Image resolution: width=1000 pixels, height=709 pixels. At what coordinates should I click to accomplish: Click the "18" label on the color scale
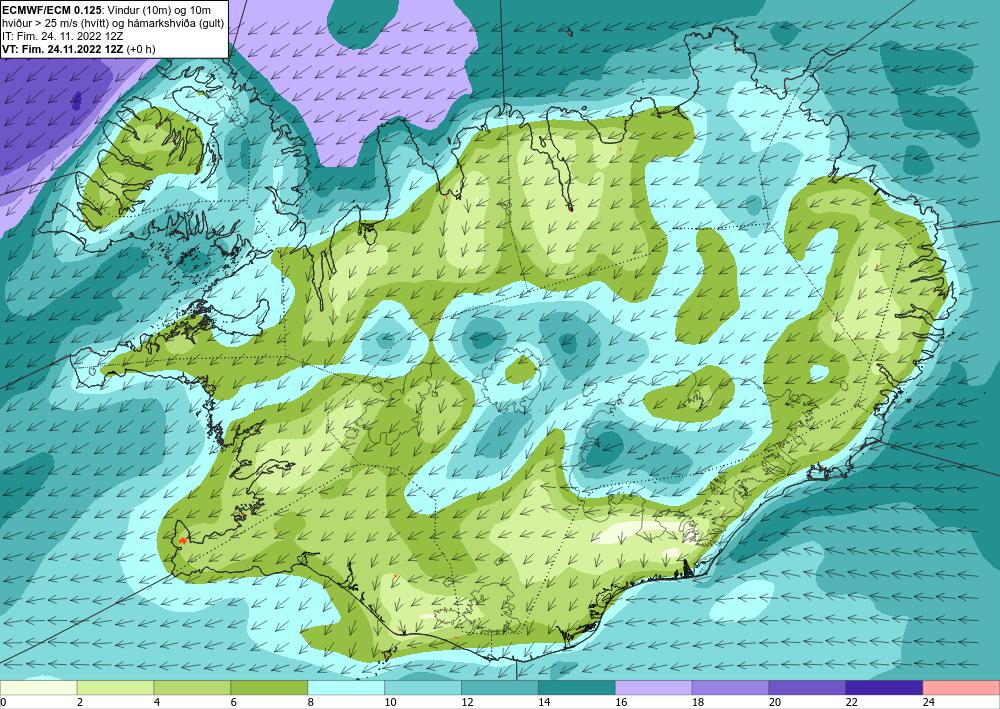point(698,703)
